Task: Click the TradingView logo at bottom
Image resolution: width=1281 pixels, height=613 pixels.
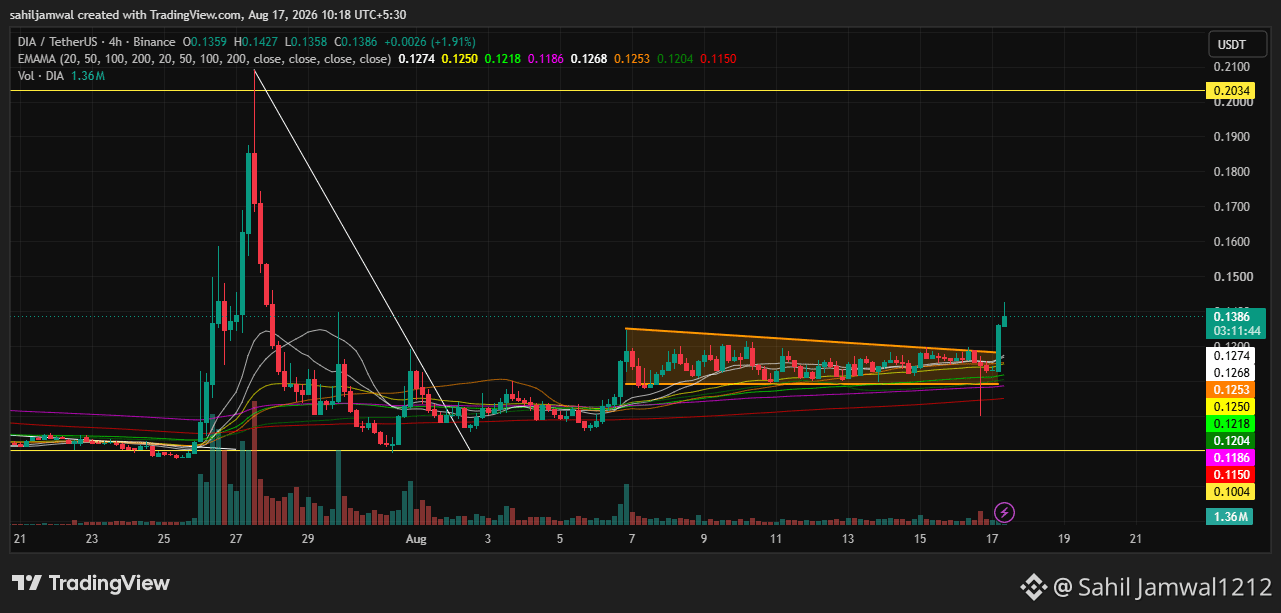Action: point(91,583)
